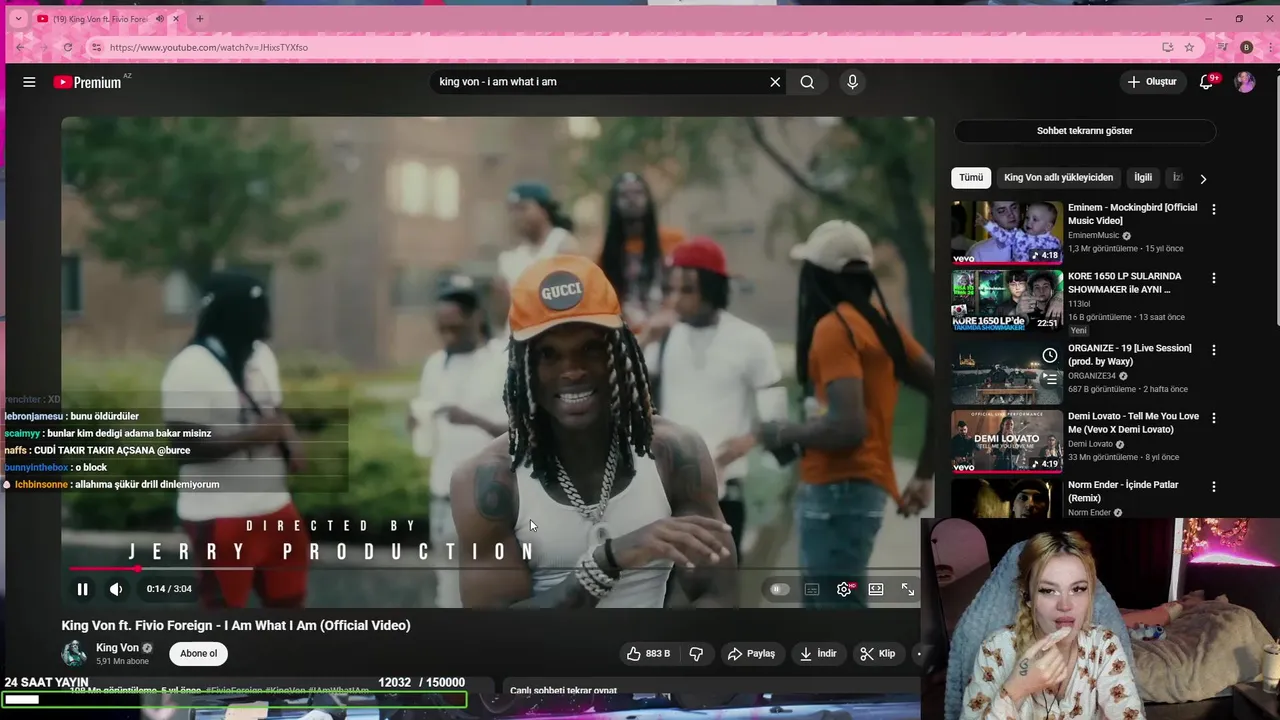Open tab search dropdown arrow
The image size is (1280, 720).
(x=18, y=19)
